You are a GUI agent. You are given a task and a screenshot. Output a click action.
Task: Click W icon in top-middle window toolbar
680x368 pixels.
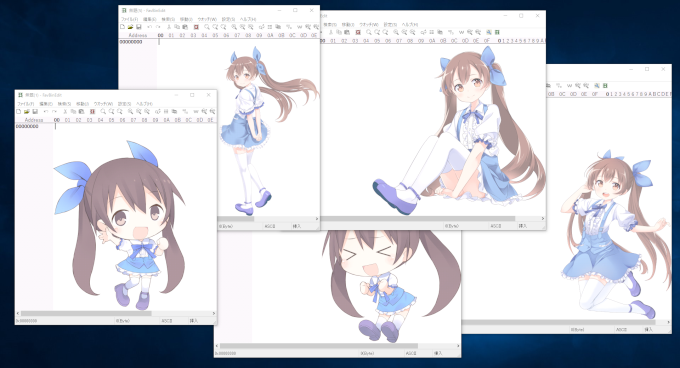point(299,27)
